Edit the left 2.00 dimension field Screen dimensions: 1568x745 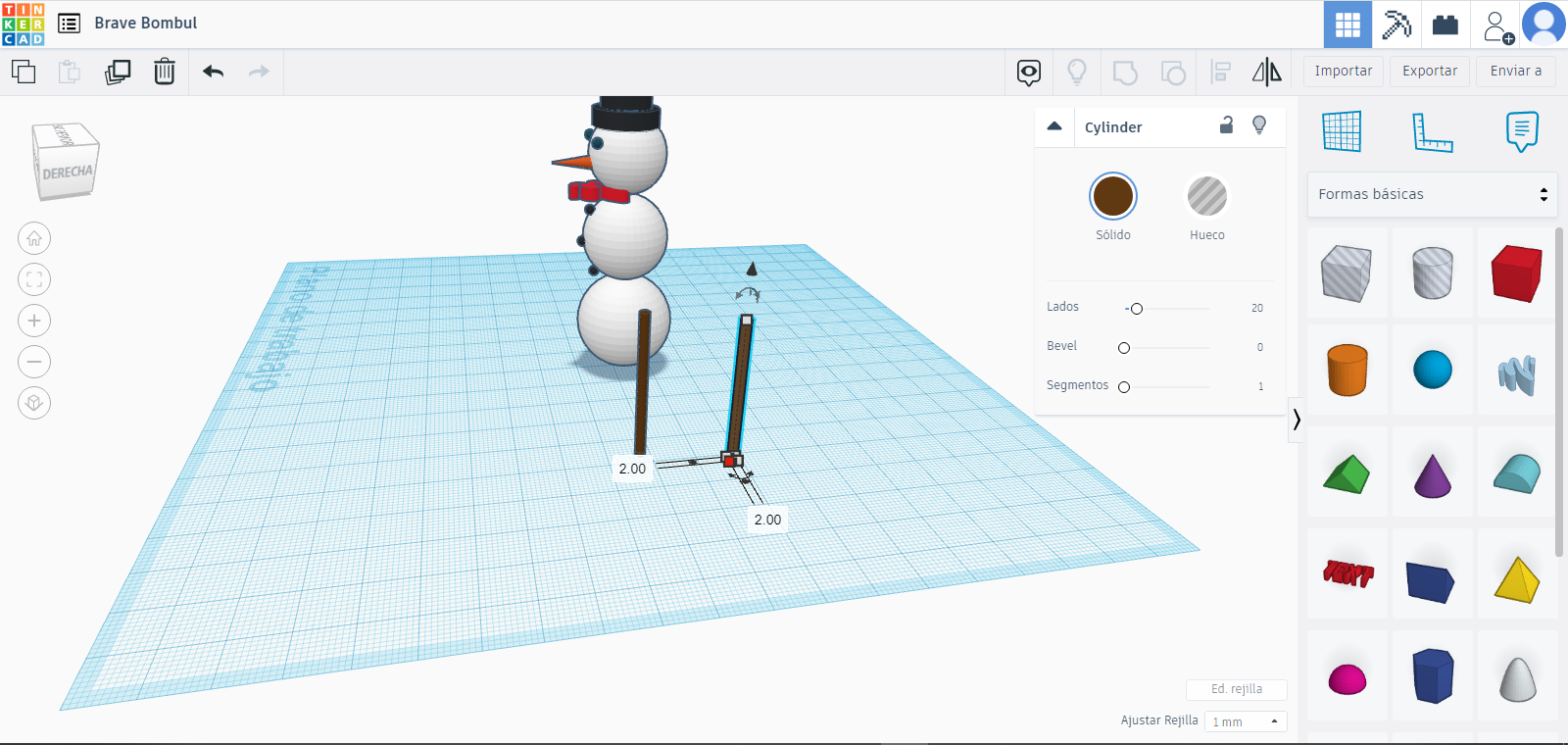pos(632,469)
